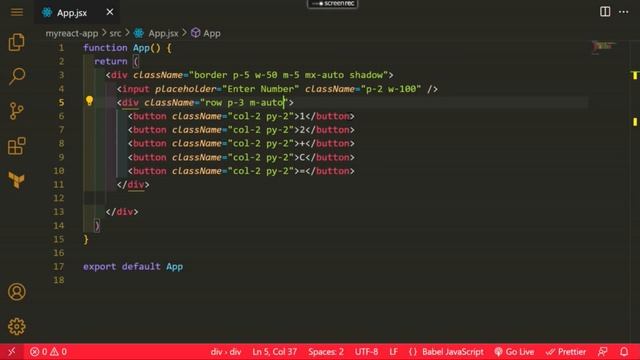Viewport: 640px width, 360px height.
Task: Click Ln 5, Col 37 cursor position
Action: (x=274, y=351)
